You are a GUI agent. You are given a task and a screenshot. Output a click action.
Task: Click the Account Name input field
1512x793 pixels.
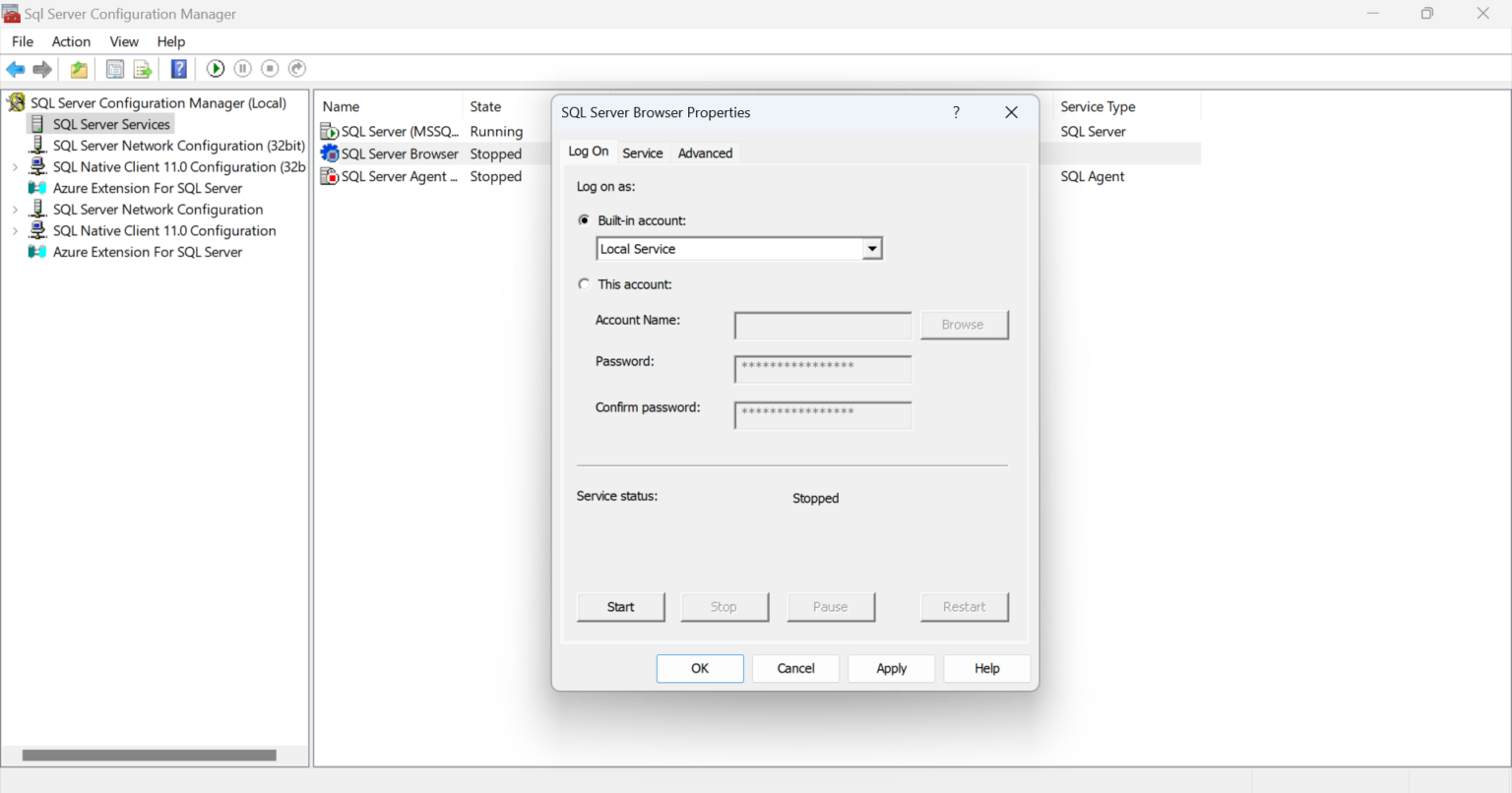pos(822,325)
